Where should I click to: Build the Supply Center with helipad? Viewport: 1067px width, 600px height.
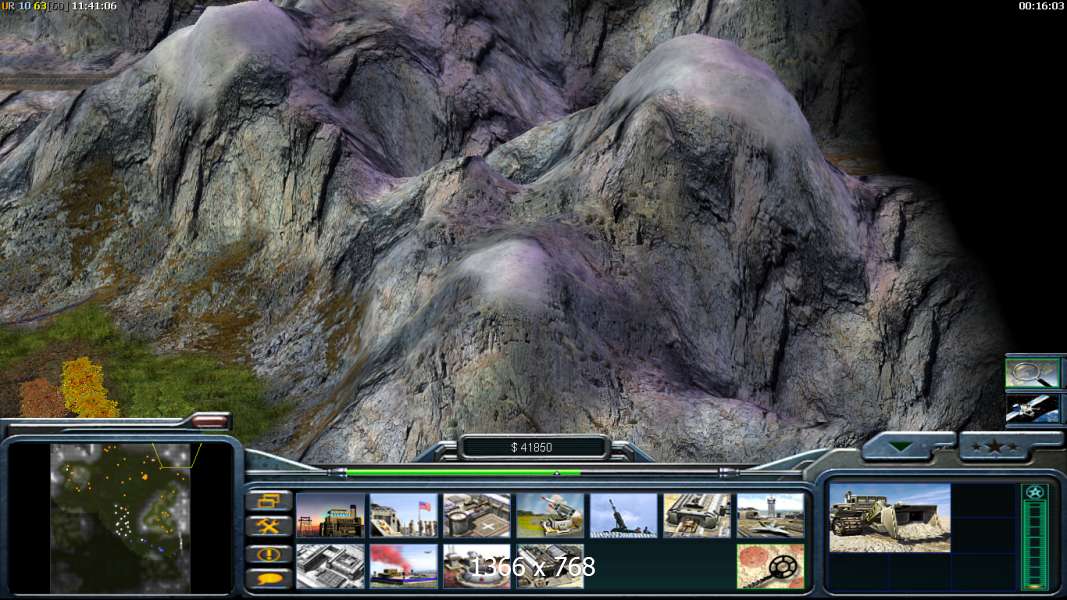(477, 516)
